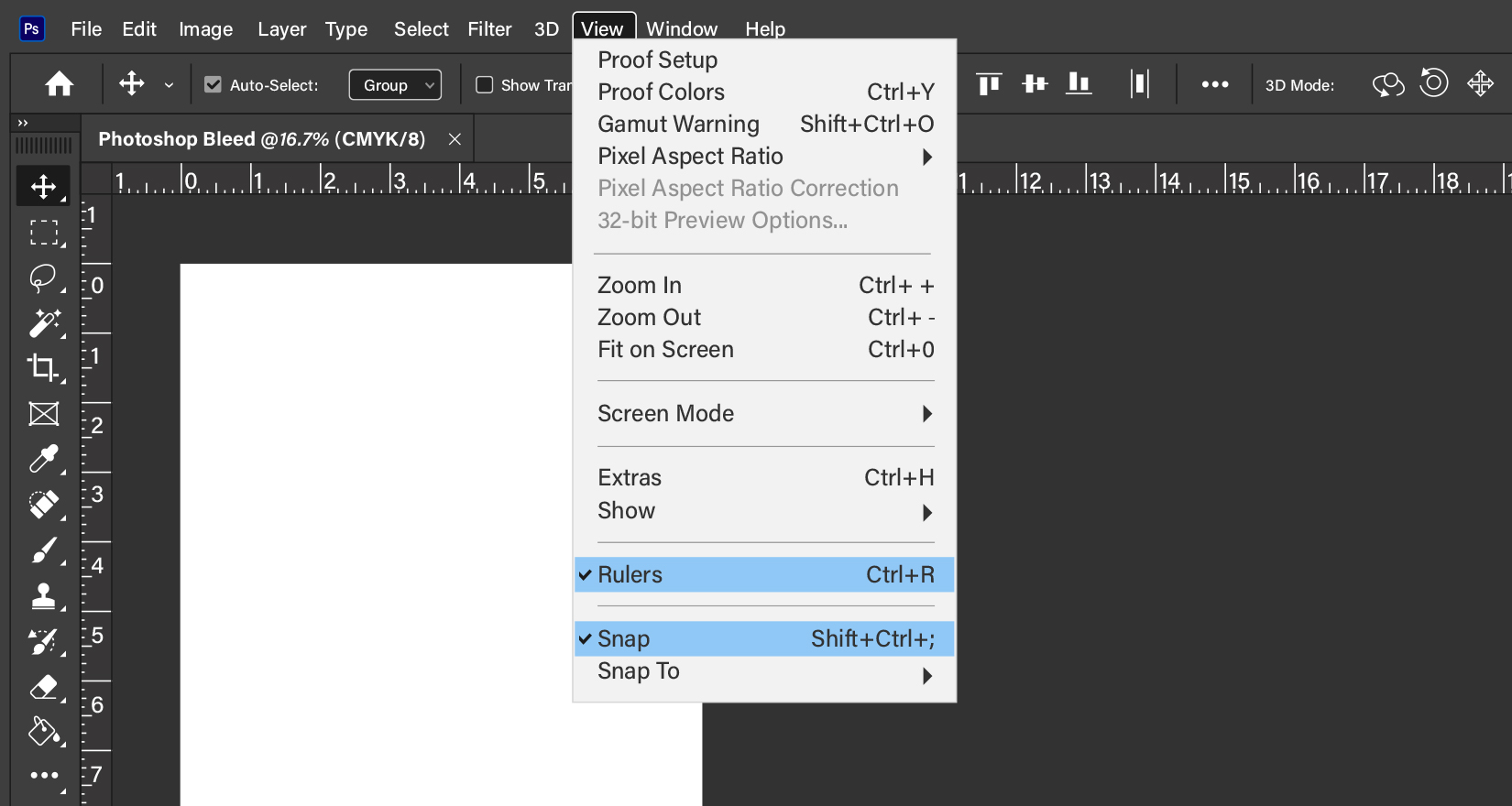This screenshot has width=1512, height=806.
Task: Click the toolbar grip handle
Action: (x=43, y=146)
